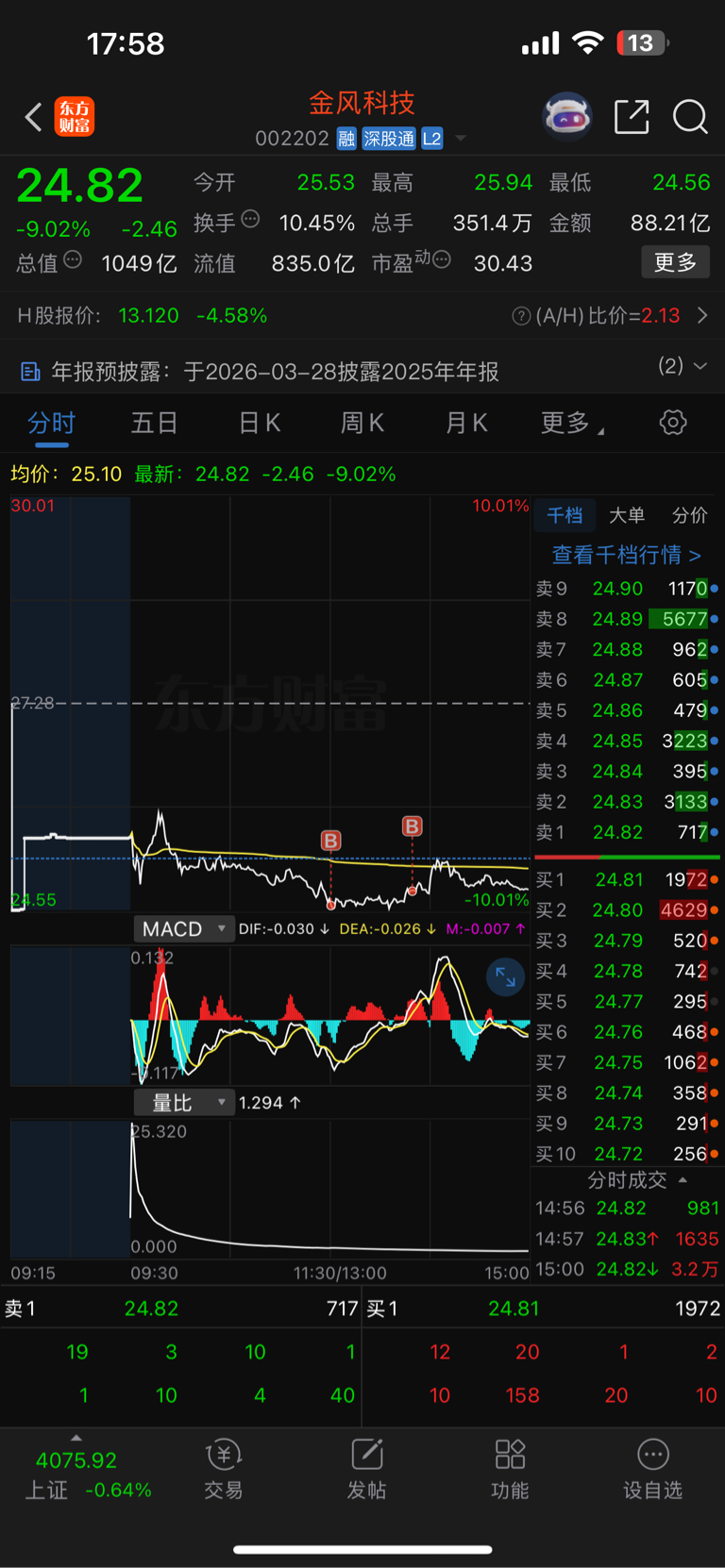Tap the H股报价 13.120 row
Screen dimensions: 725x1568
point(142,316)
